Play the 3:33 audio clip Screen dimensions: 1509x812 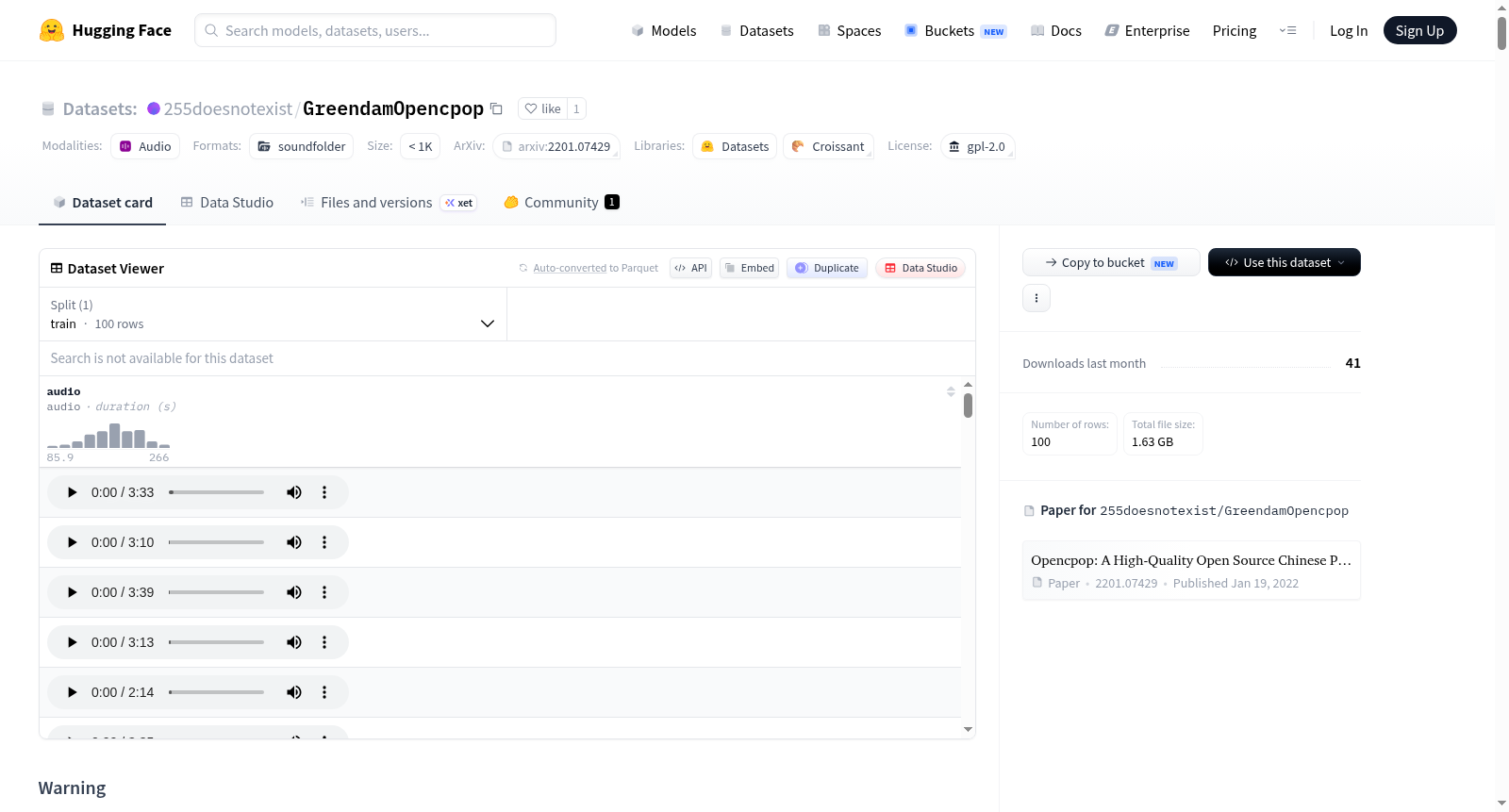[72, 492]
